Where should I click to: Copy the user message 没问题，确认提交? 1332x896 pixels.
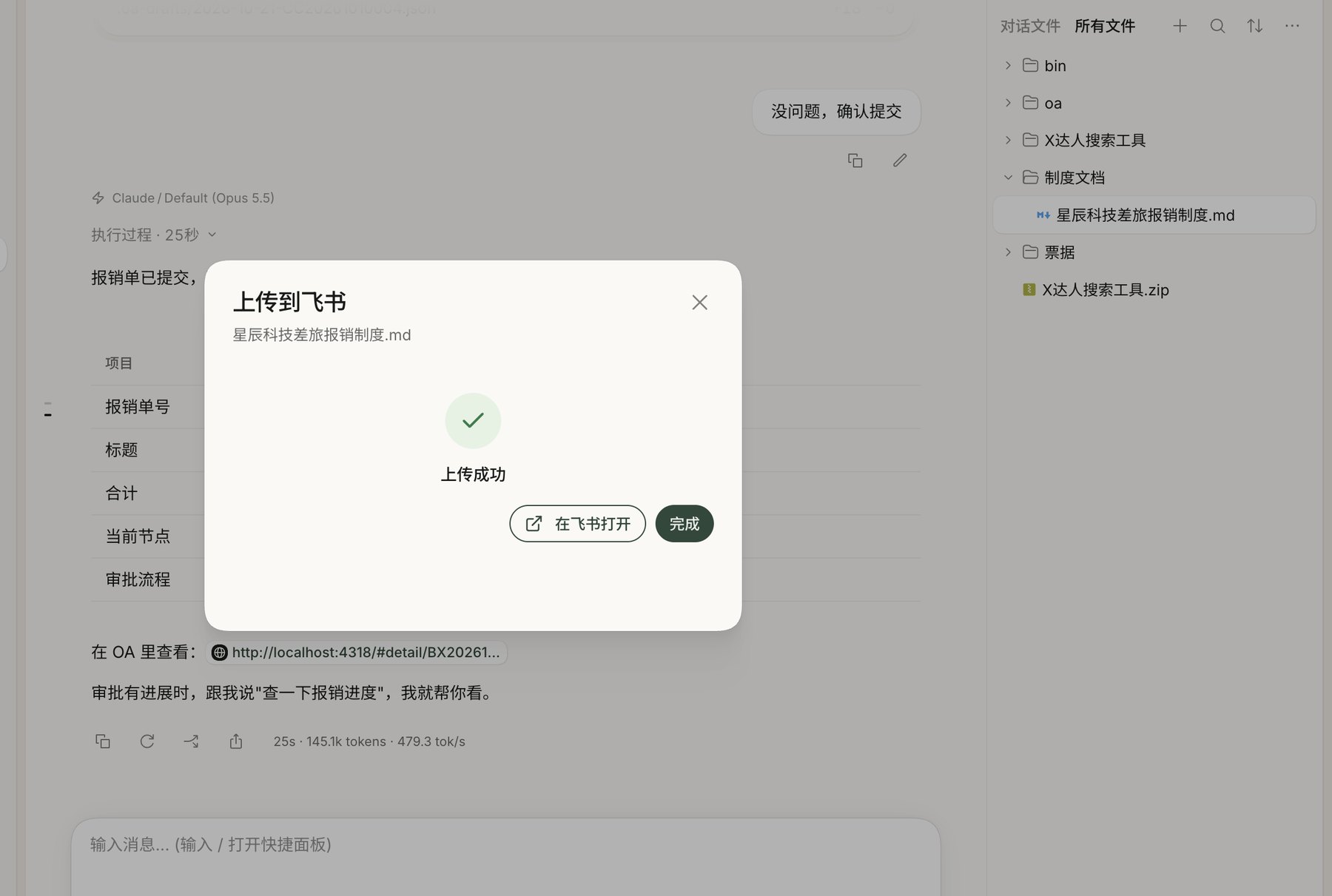(855, 161)
